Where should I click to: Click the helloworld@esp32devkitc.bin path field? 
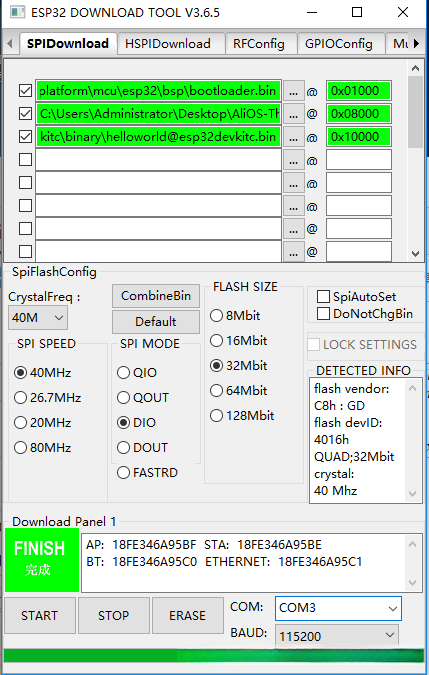tap(158, 137)
